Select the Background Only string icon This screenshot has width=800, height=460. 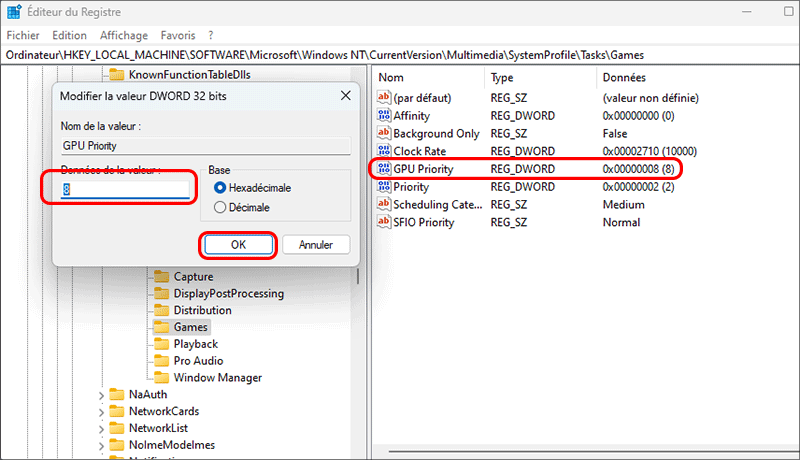click(x=384, y=133)
